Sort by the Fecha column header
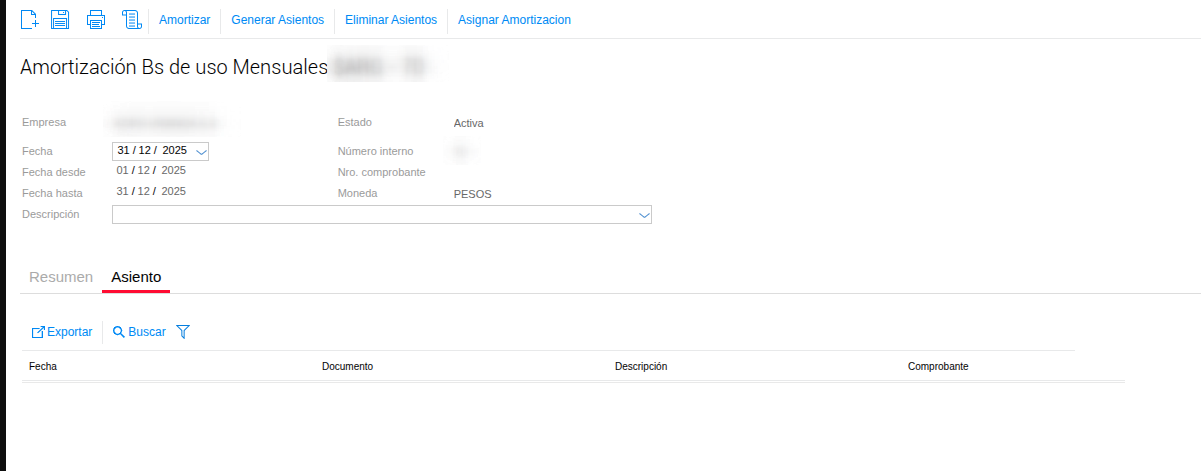Screen dimensions: 1201x471 (43, 367)
